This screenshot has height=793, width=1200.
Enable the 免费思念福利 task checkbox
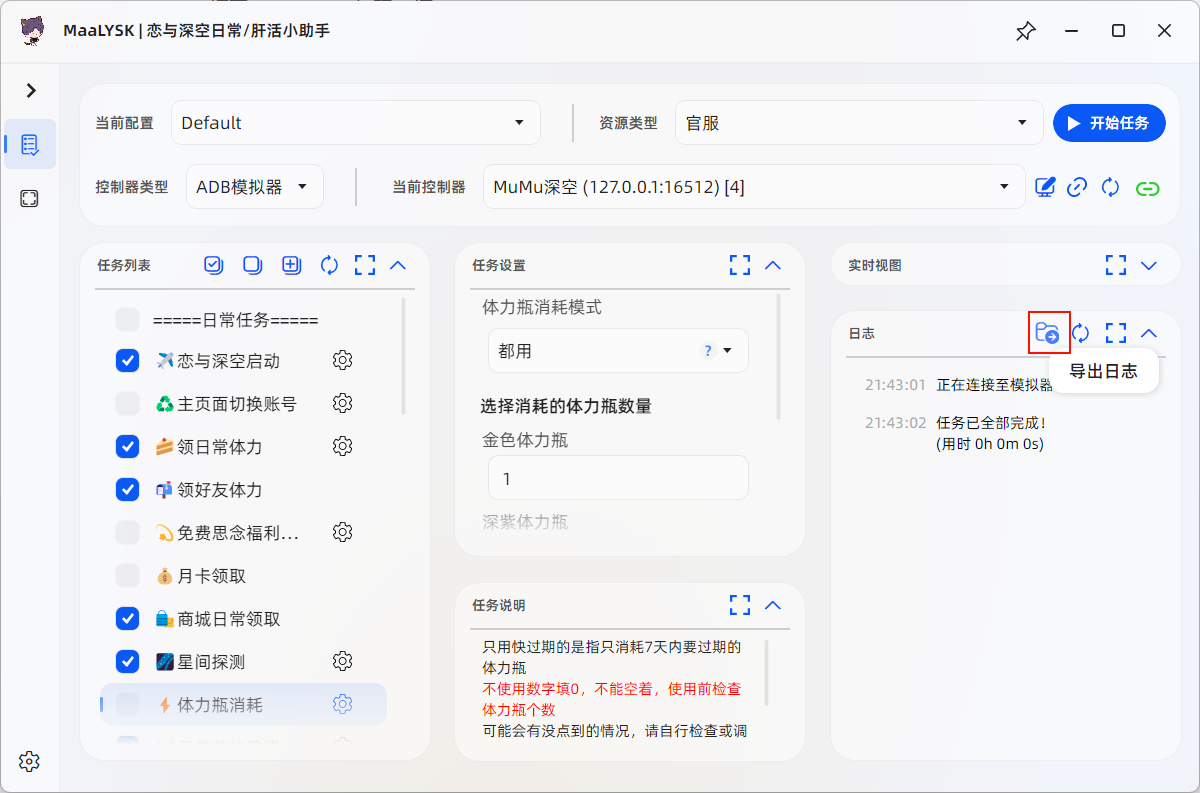pos(127,532)
